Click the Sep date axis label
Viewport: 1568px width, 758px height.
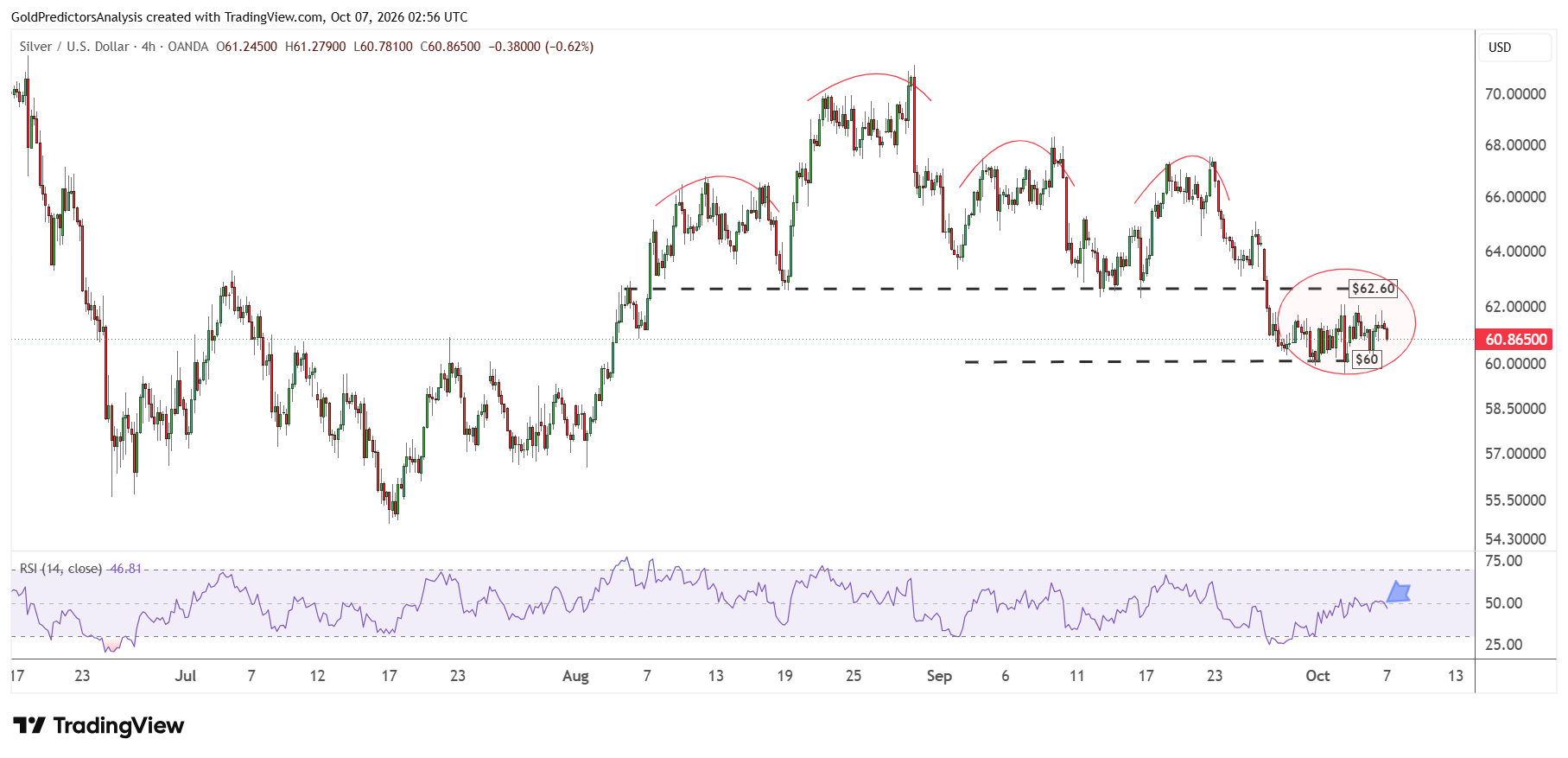[x=939, y=676]
